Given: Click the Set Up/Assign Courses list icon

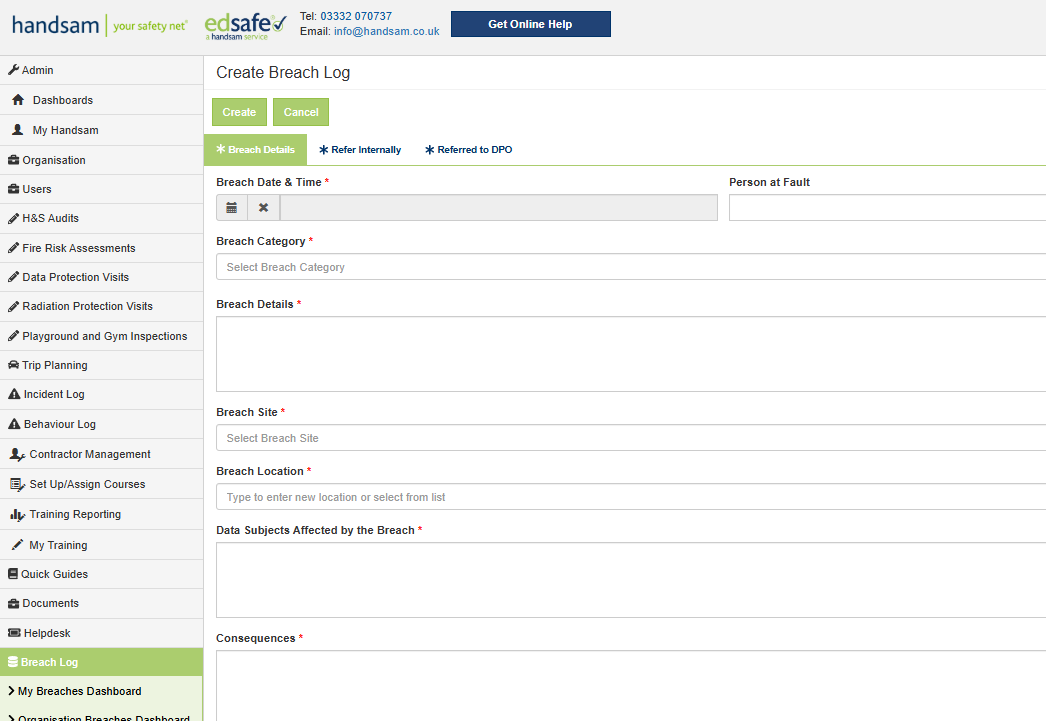Looking at the screenshot, I should tap(17, 484).
